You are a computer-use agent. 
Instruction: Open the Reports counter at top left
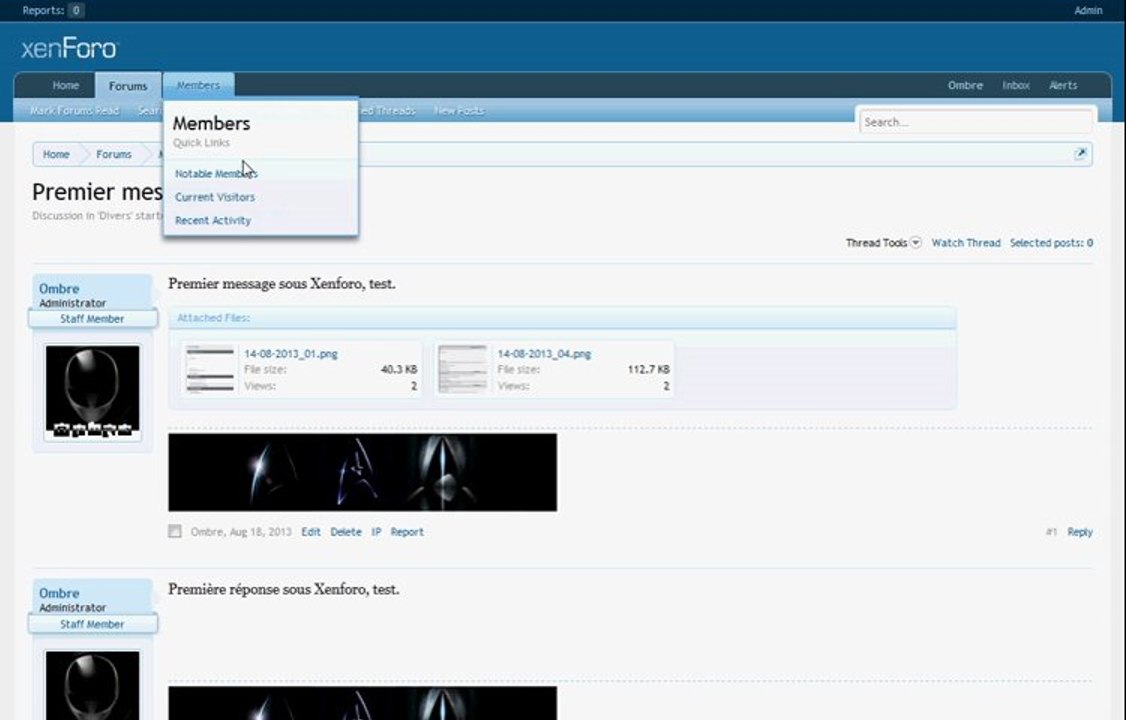(53, 10)
